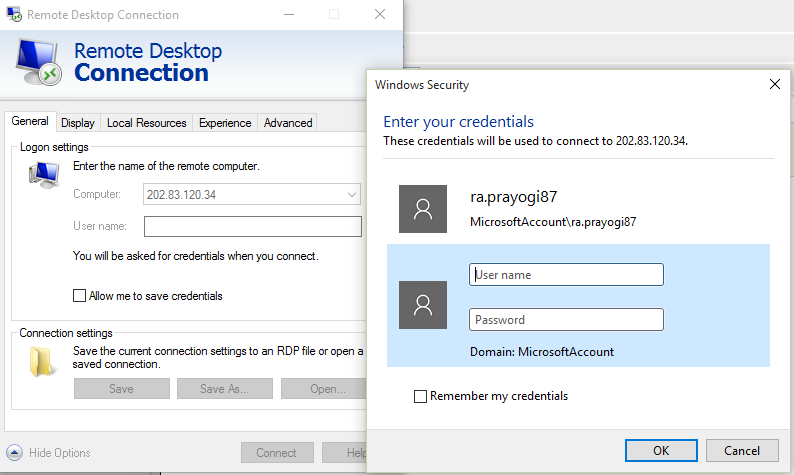
Task: Close the Windows Security dialog
Action: 774,85
